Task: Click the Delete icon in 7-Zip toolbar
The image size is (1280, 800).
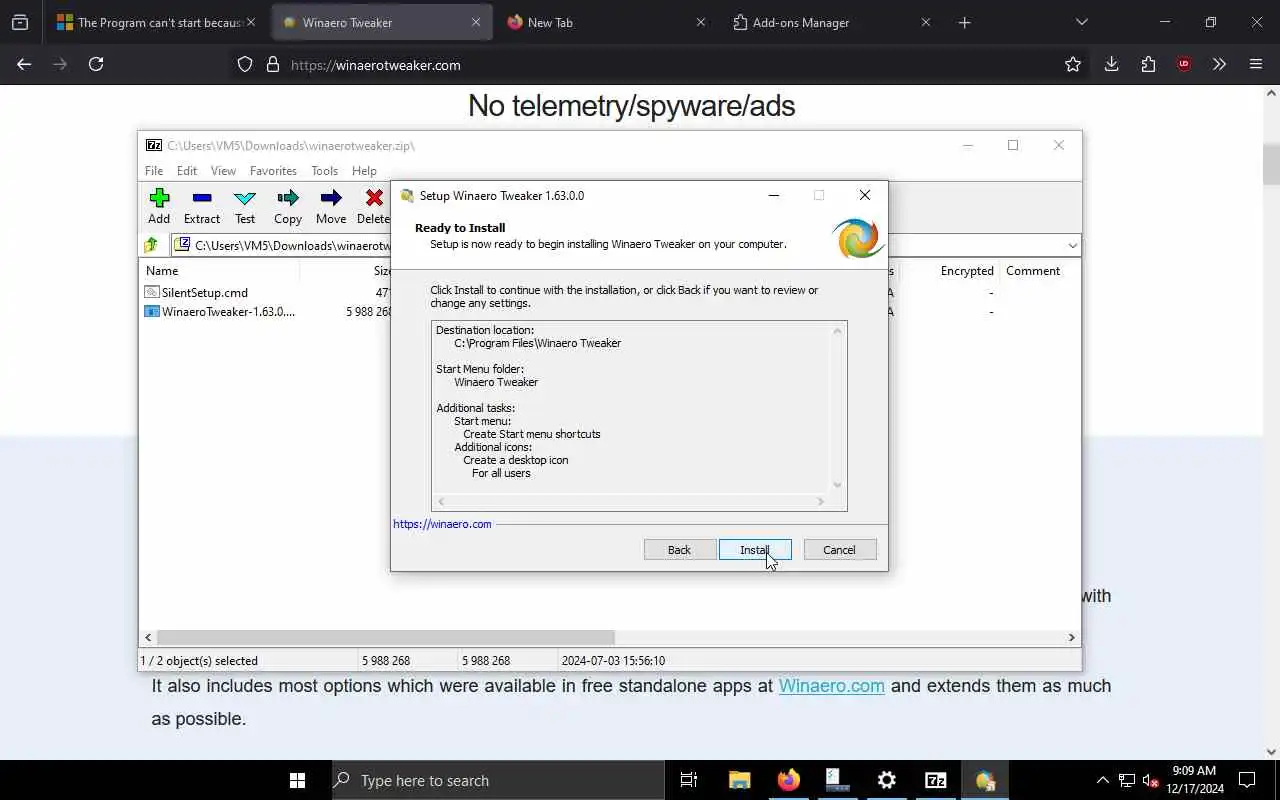Action: coord(374,198)
